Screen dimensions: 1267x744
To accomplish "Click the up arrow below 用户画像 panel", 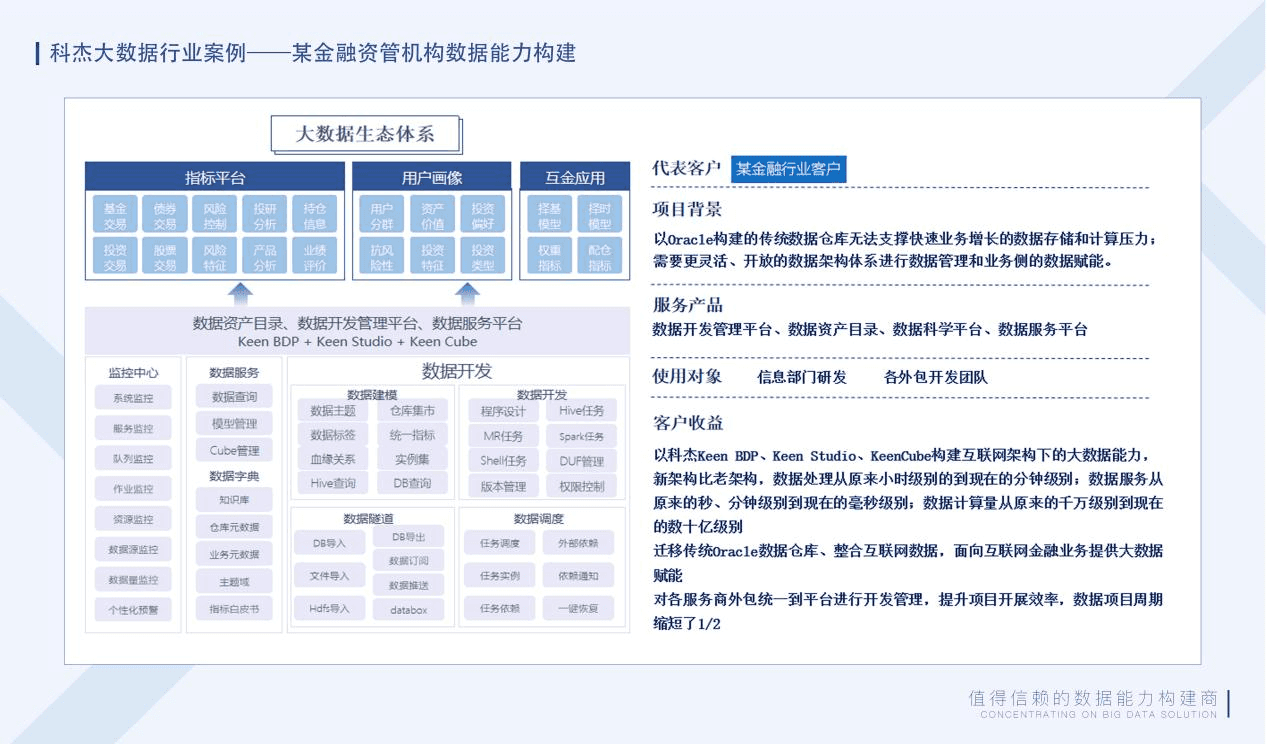I will click(x=468, y=293).
